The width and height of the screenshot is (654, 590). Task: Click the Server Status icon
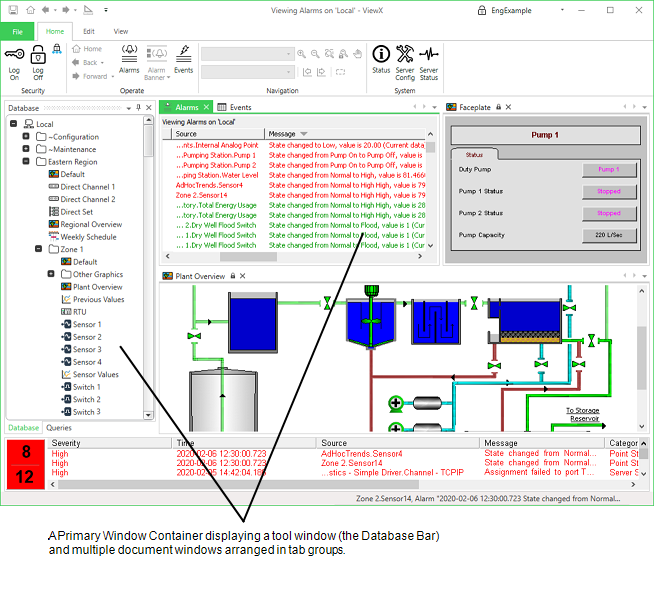[429, 54]
